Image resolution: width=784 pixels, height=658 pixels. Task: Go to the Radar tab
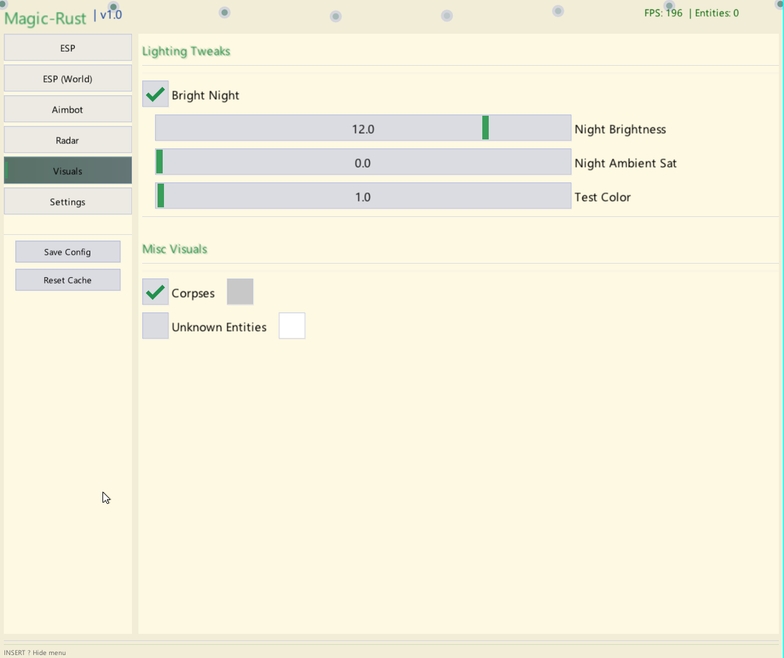click(x=68, y=141)
